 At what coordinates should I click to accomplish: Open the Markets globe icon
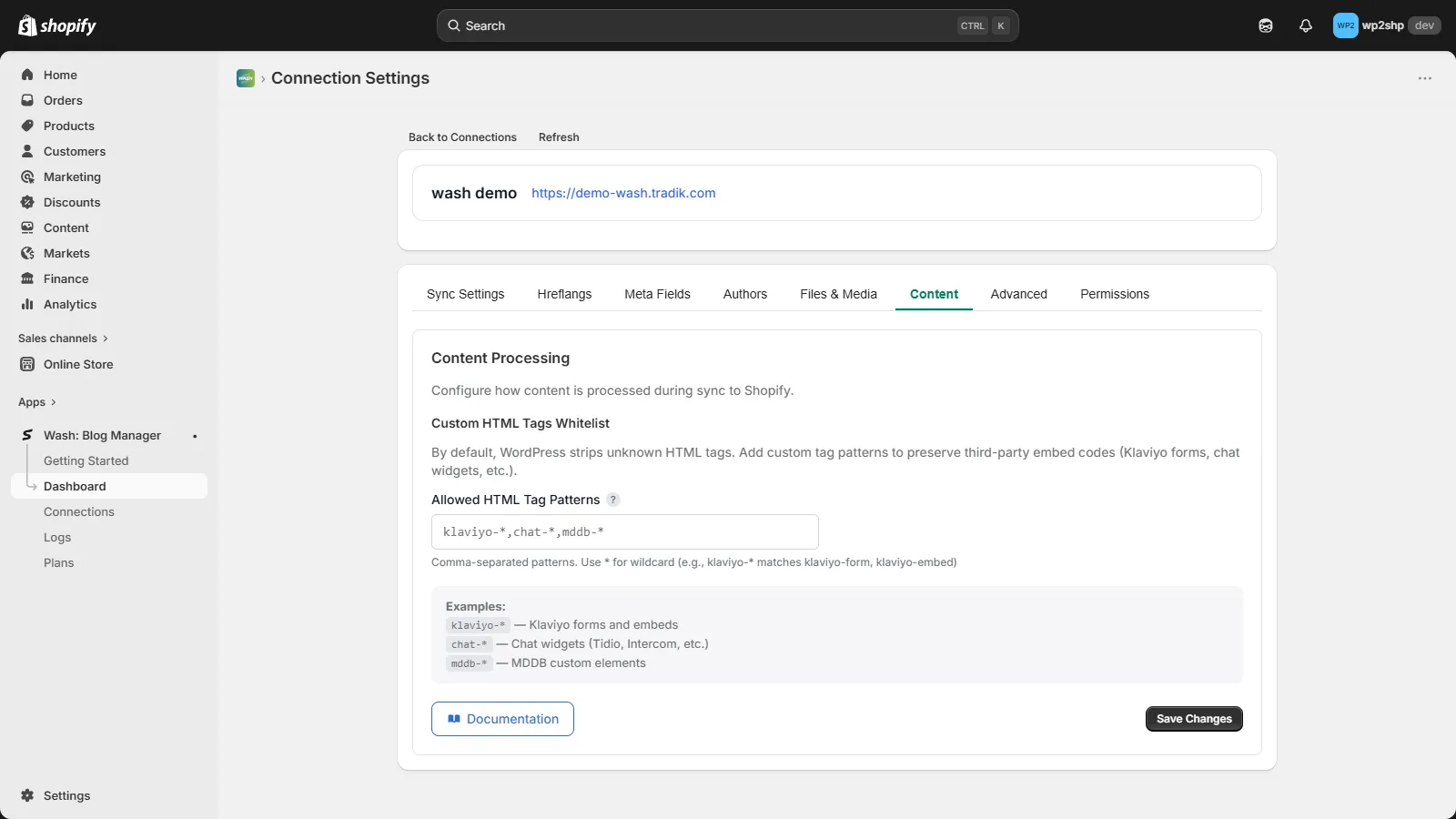pyautogui.click(x=27, y=253)
